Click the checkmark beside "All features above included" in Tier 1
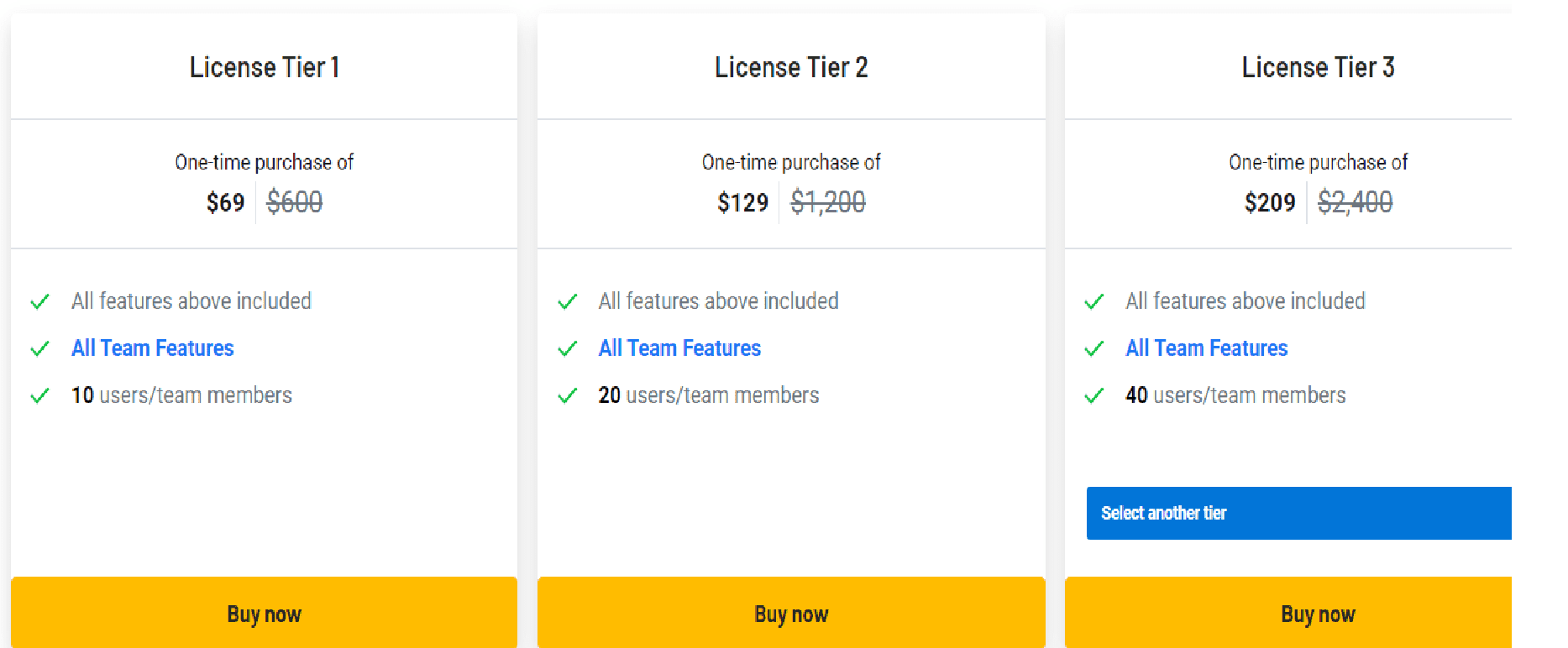The image size is (1568, 648). [39, 300]
